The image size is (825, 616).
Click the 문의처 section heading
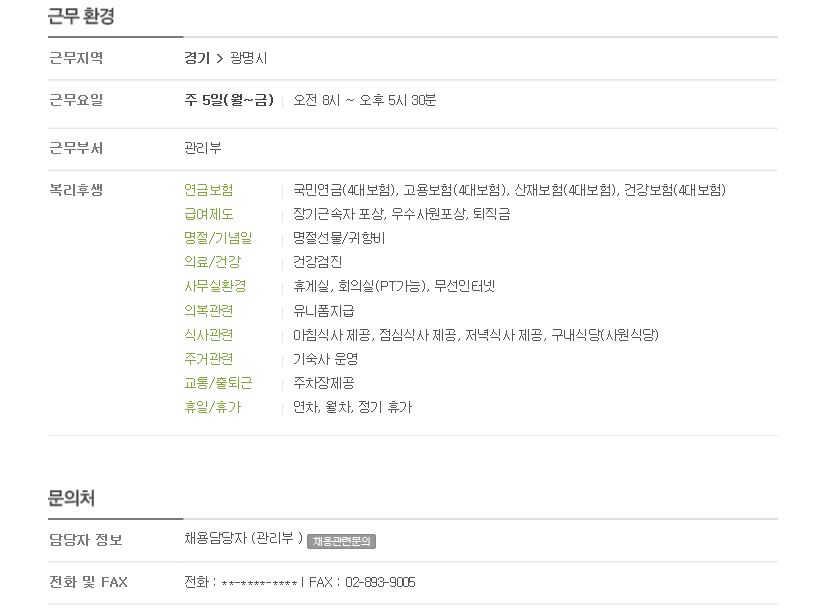(x=71, y=498)
